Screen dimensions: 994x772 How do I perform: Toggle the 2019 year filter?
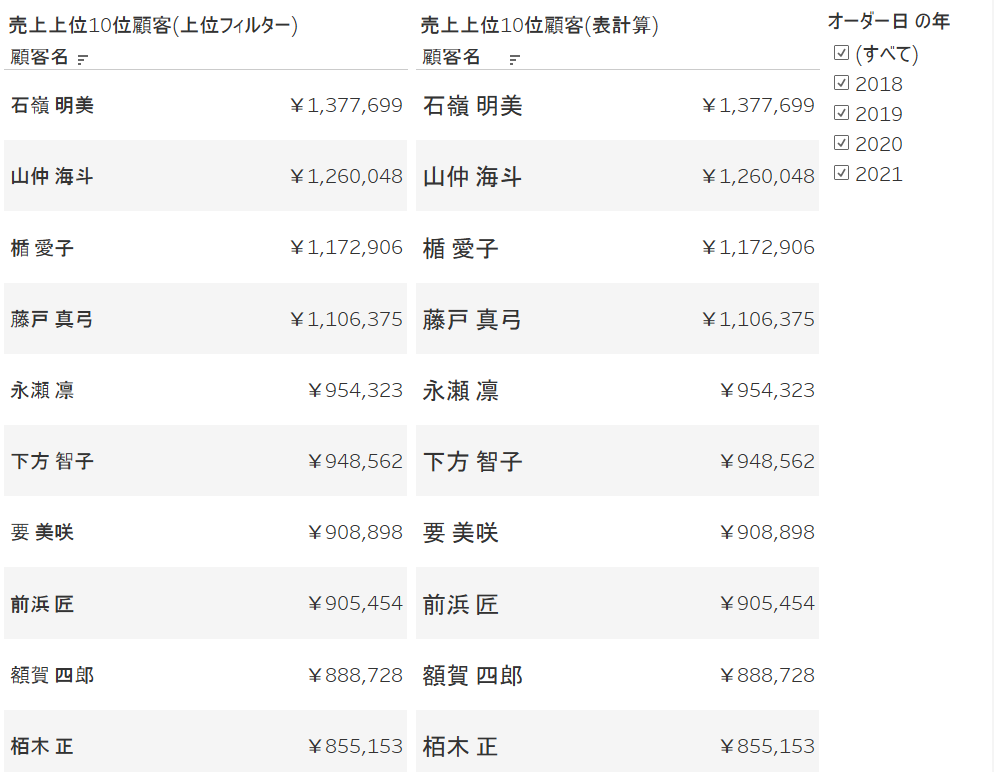pyautogui.click(x=842, y=113)
